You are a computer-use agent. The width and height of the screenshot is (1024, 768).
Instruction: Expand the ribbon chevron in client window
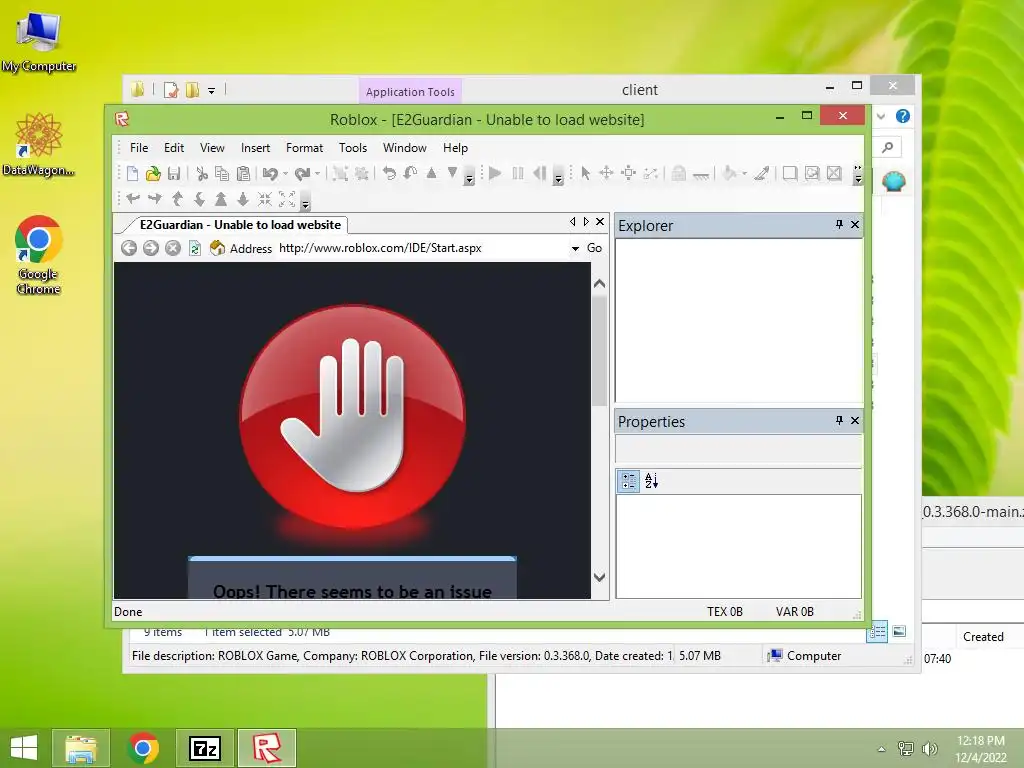[881, 116]
